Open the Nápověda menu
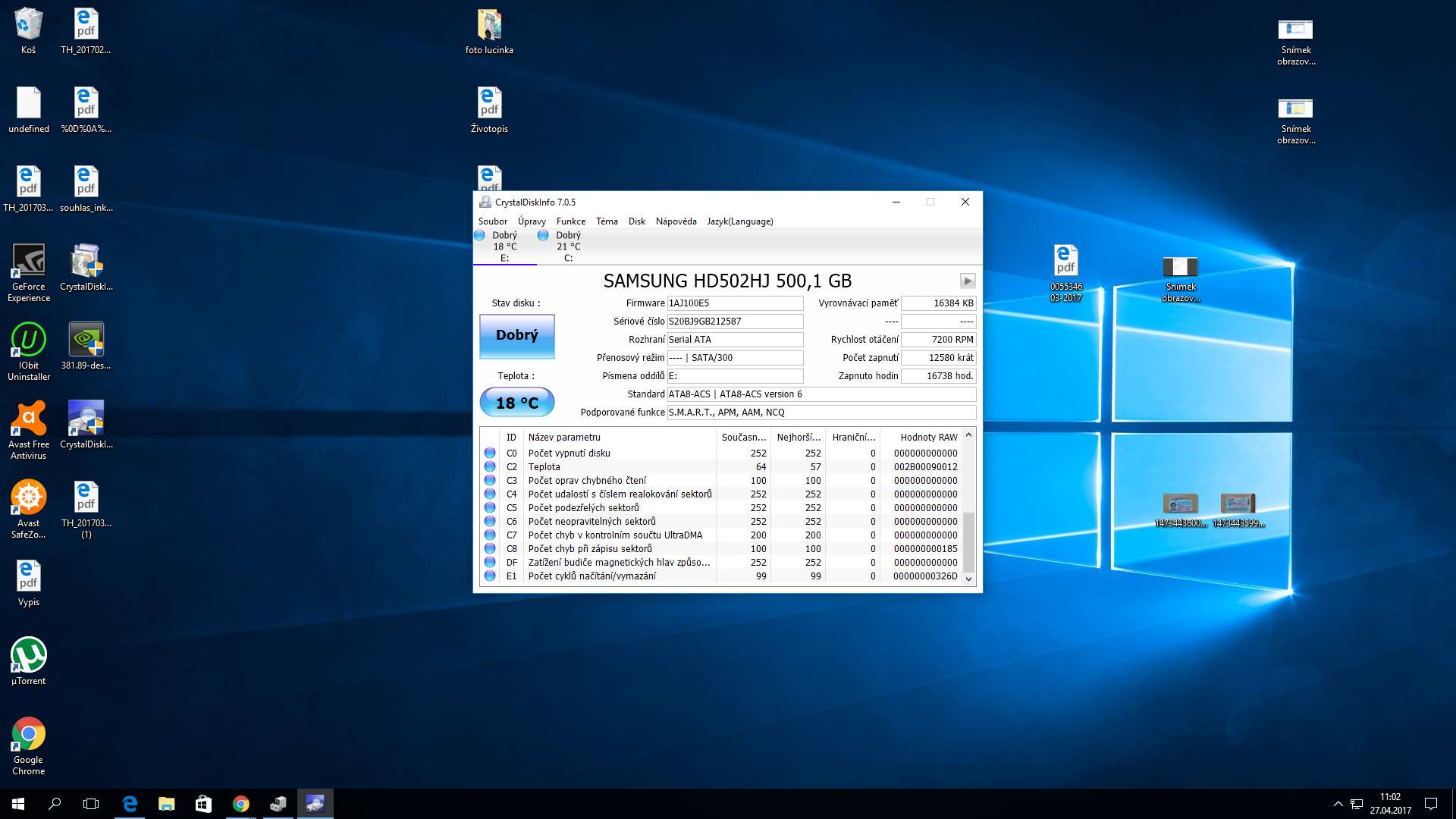Screen dimensions: 1456x819 (676, 221)
